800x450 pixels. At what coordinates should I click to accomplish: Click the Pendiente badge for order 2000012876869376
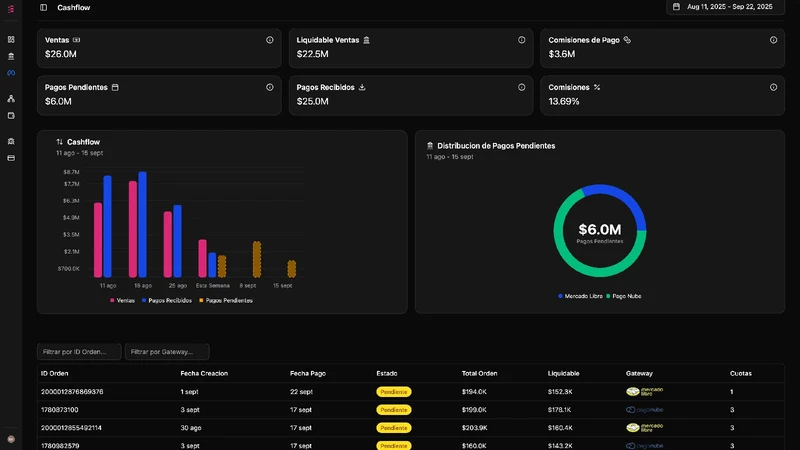click(394, 392)
